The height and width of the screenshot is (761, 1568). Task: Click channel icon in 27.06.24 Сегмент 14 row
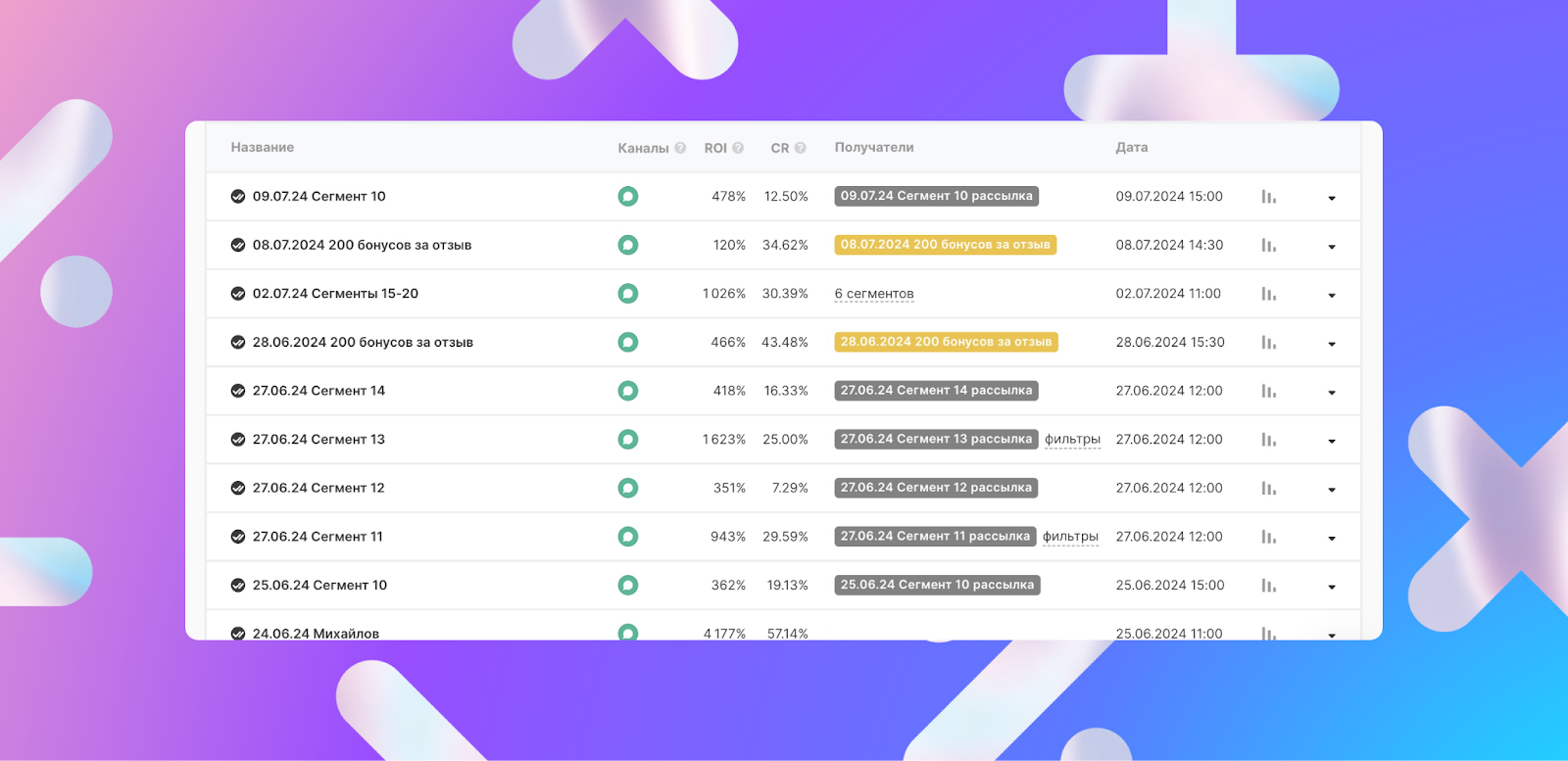pos(628,391)
